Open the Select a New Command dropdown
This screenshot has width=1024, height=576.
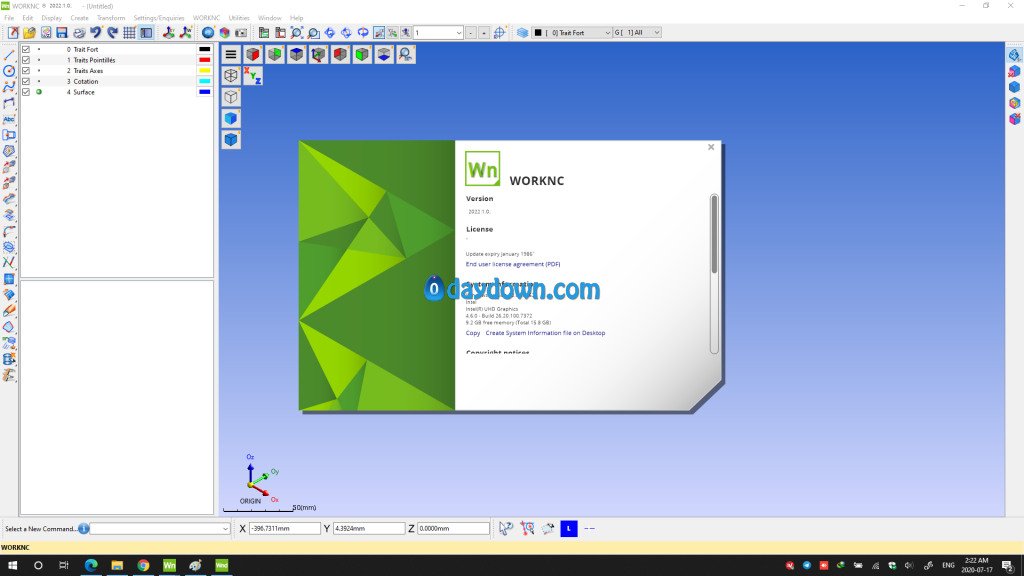pos(225,528)
